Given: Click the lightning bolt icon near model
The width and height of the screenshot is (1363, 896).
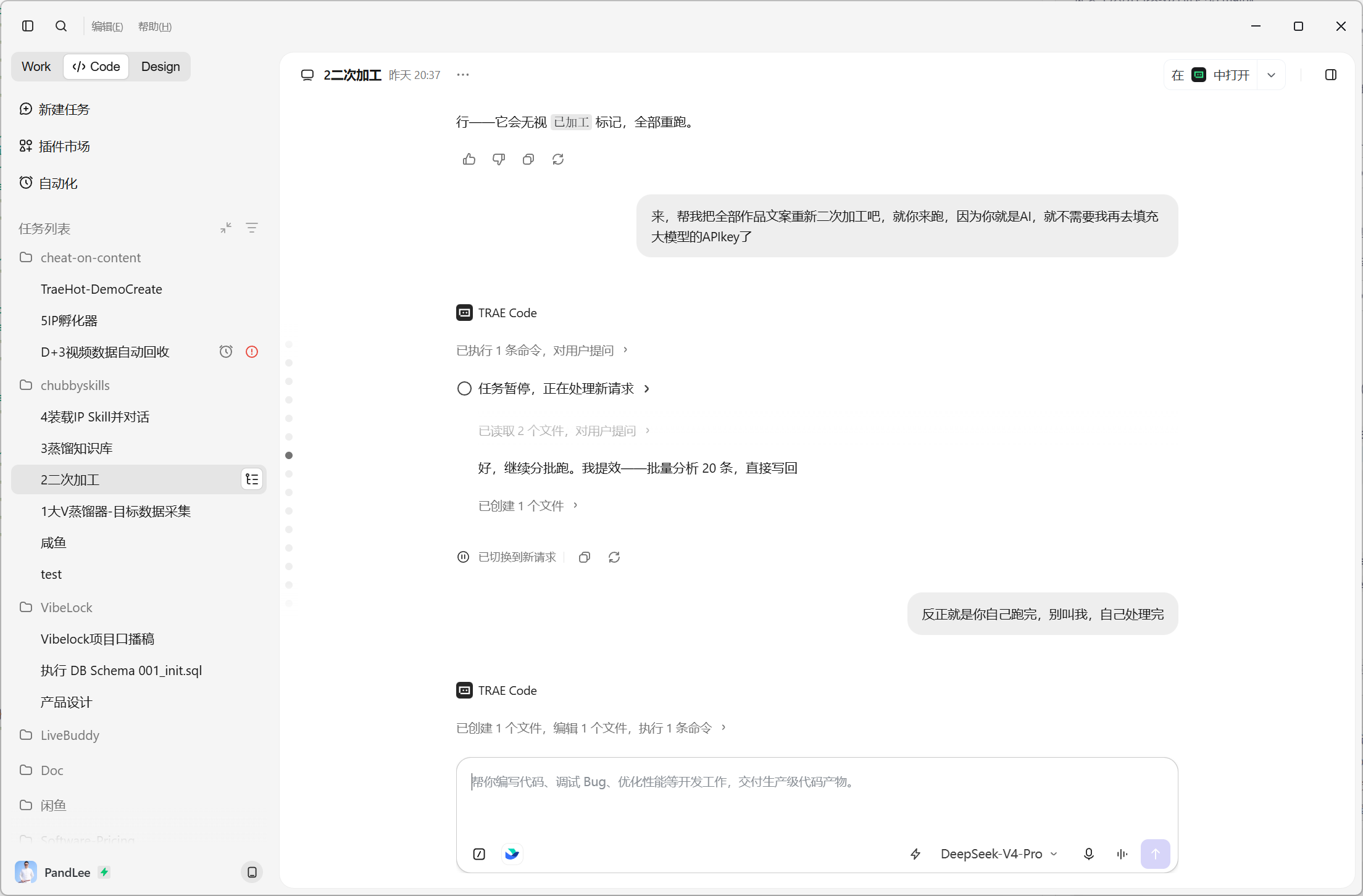Looking at the screenshot, I should click(x=915, y=854).
